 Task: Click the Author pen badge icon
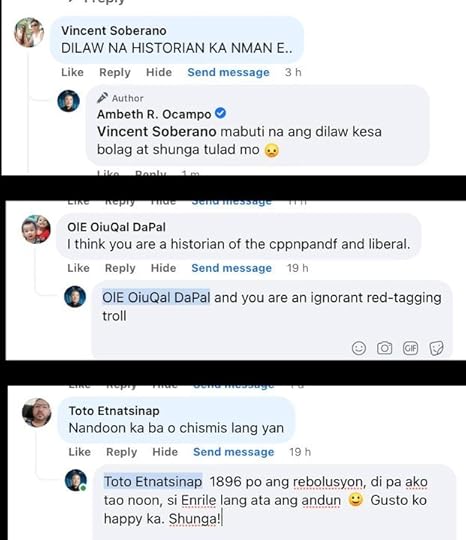click(102, 98)
